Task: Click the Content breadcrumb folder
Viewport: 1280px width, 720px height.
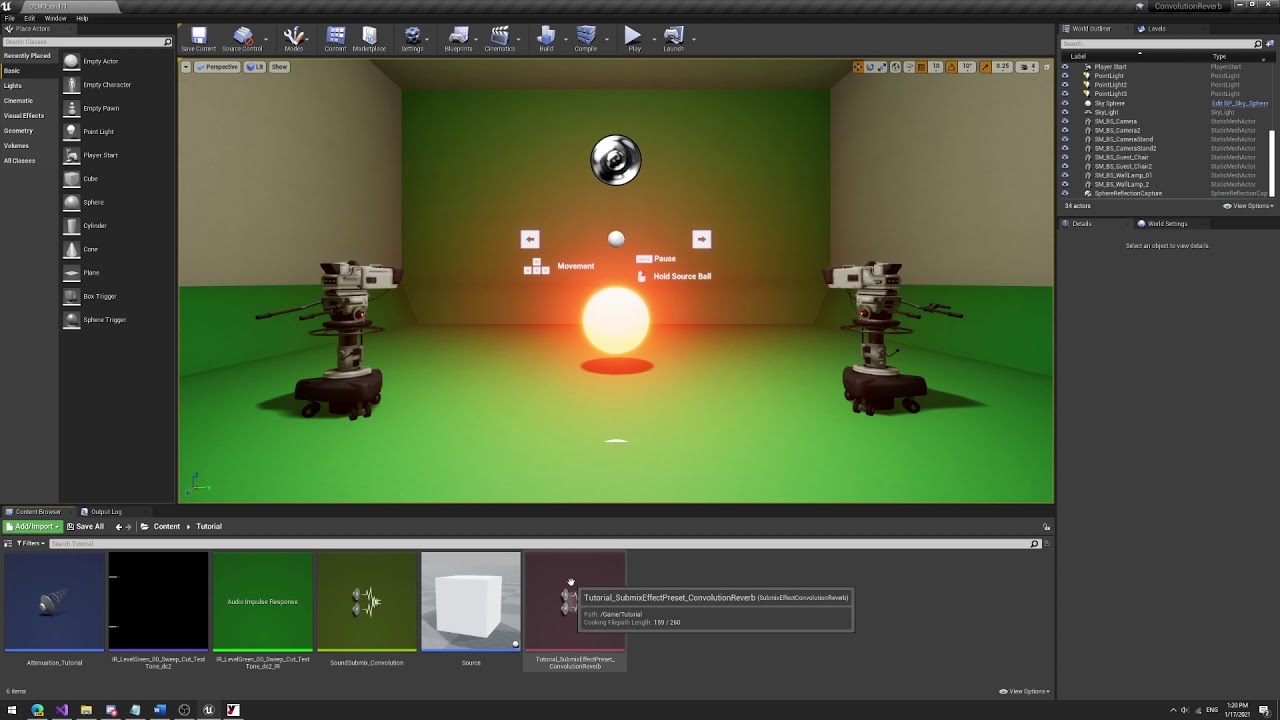Action: (x=167, y=527)
